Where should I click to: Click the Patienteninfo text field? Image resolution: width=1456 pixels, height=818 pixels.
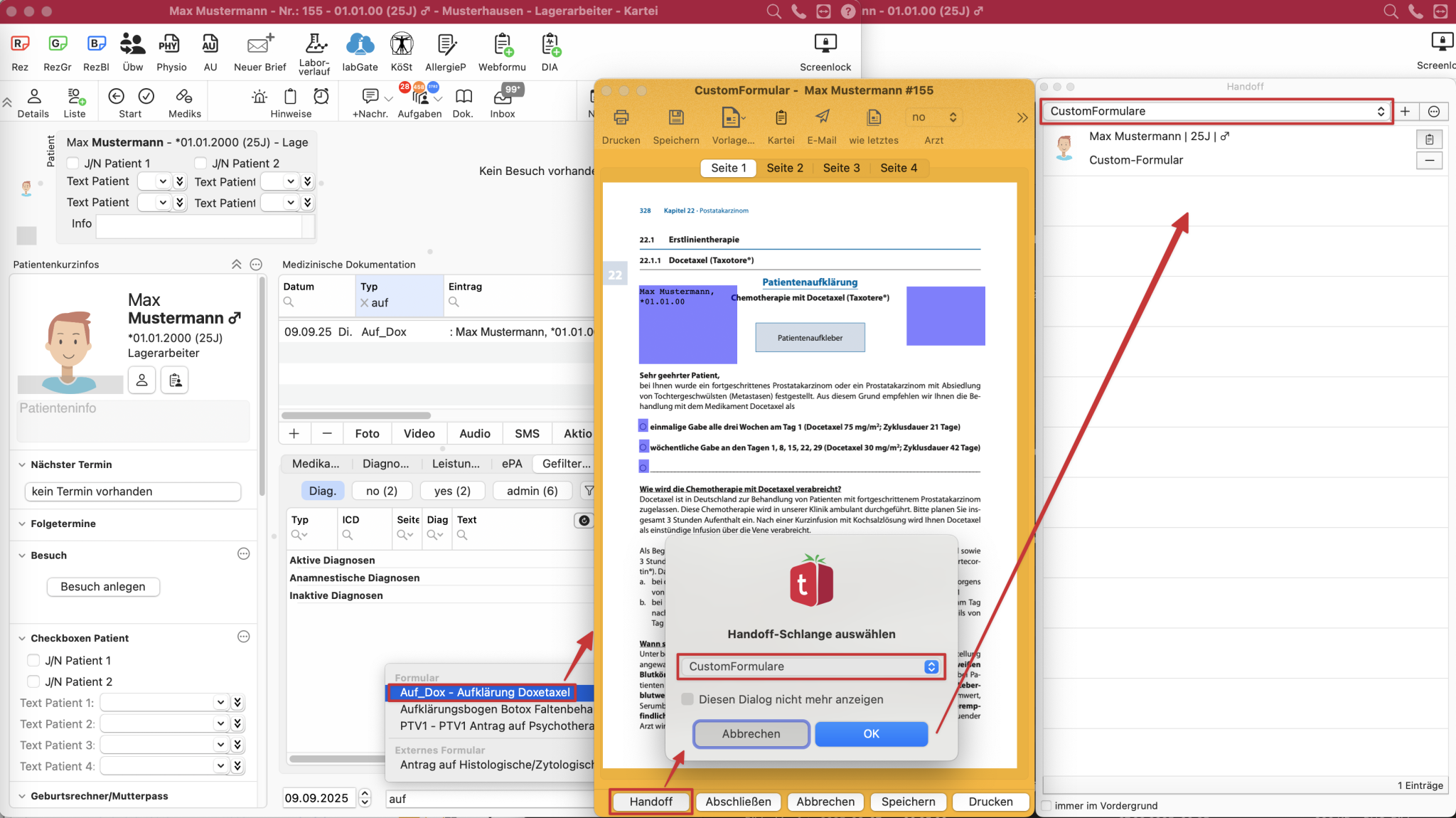coord(133,421)
